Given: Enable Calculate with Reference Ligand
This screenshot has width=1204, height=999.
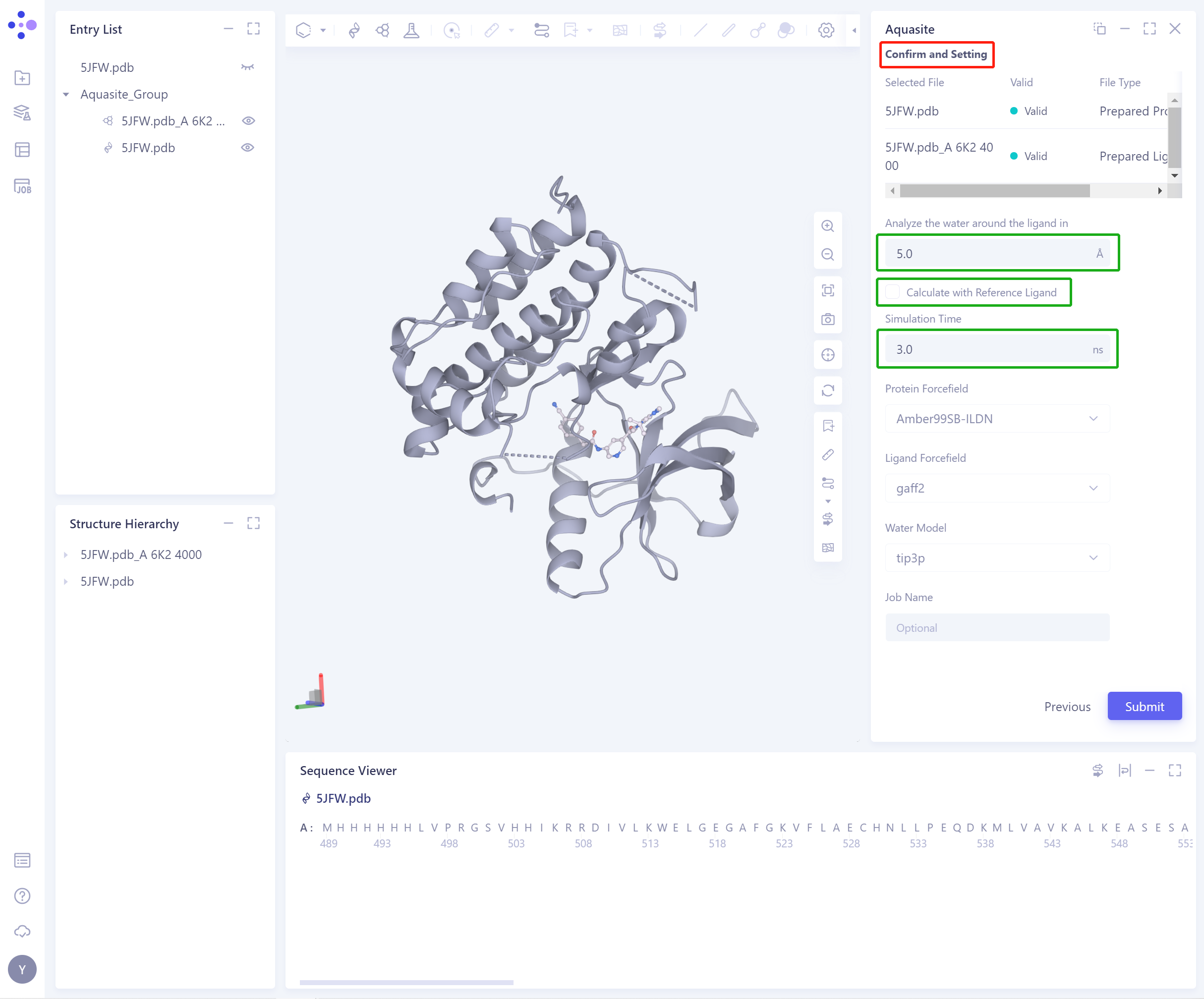Looking at the screenshot, I should (892, 292).
